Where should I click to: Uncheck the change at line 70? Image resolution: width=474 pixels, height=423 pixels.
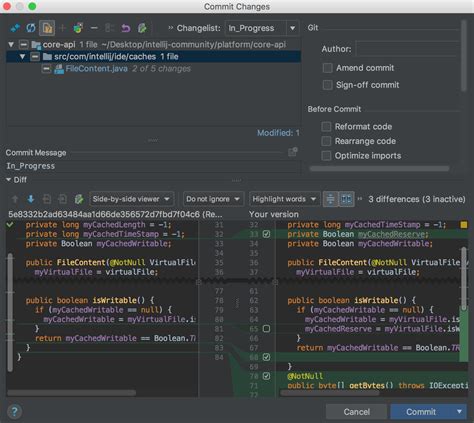pos(266,376)
